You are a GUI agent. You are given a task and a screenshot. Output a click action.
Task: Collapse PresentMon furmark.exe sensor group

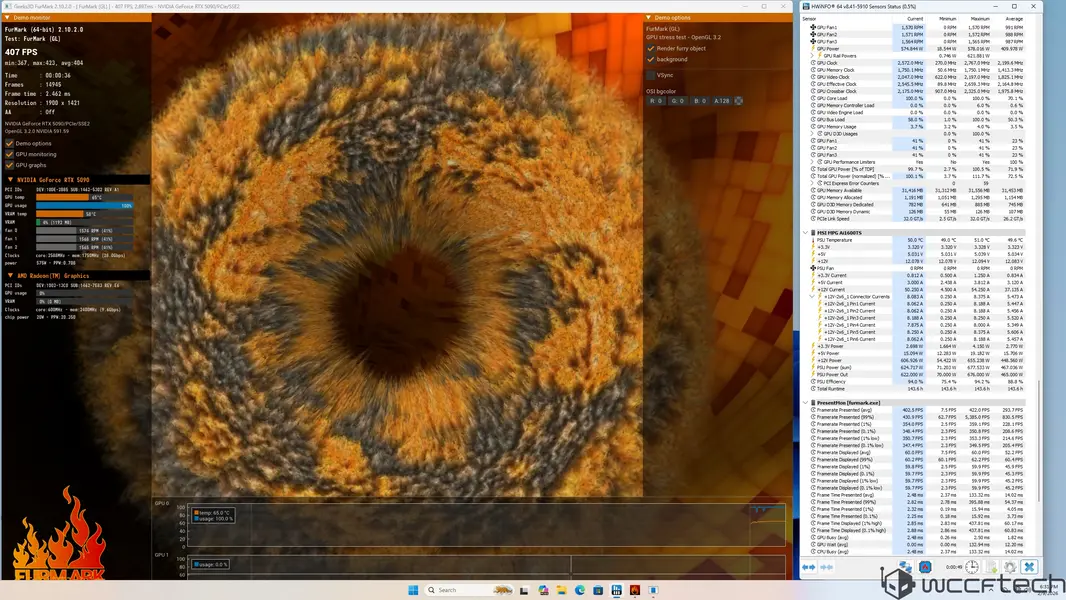(806, 403)
